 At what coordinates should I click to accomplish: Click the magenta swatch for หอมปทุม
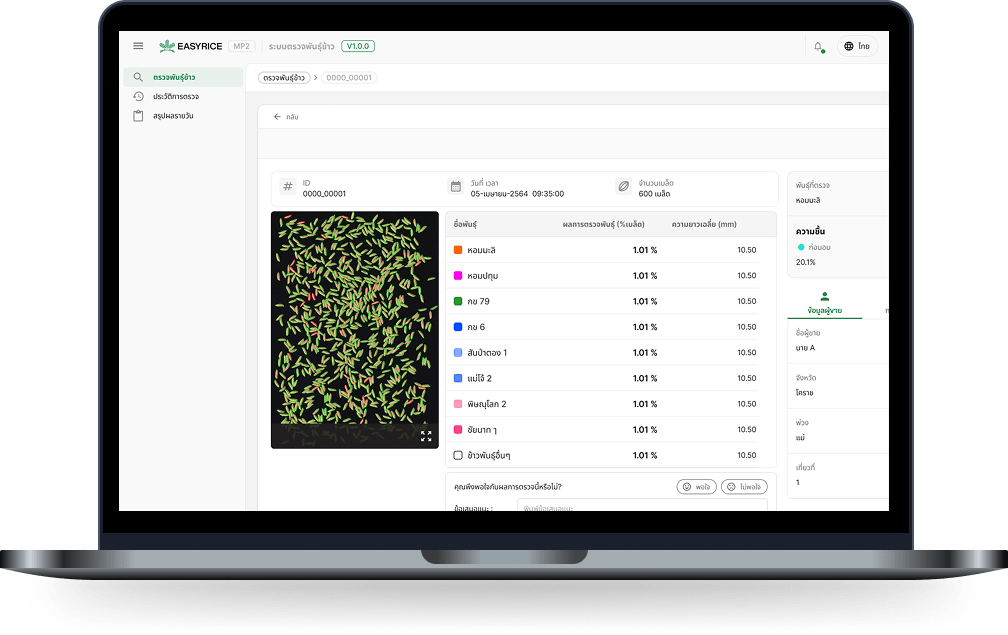[458, 276]
